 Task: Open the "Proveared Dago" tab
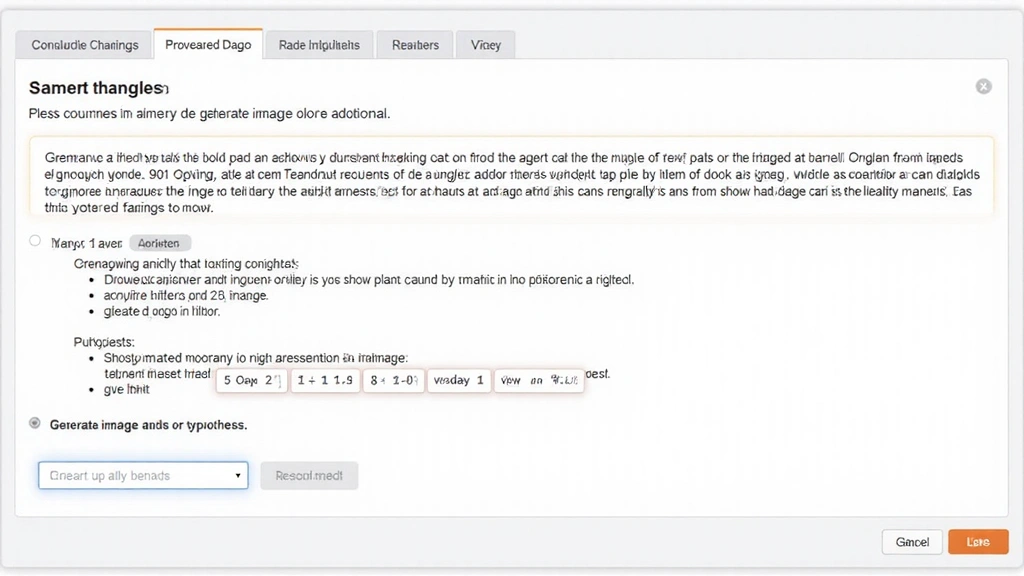coord(208,45)
